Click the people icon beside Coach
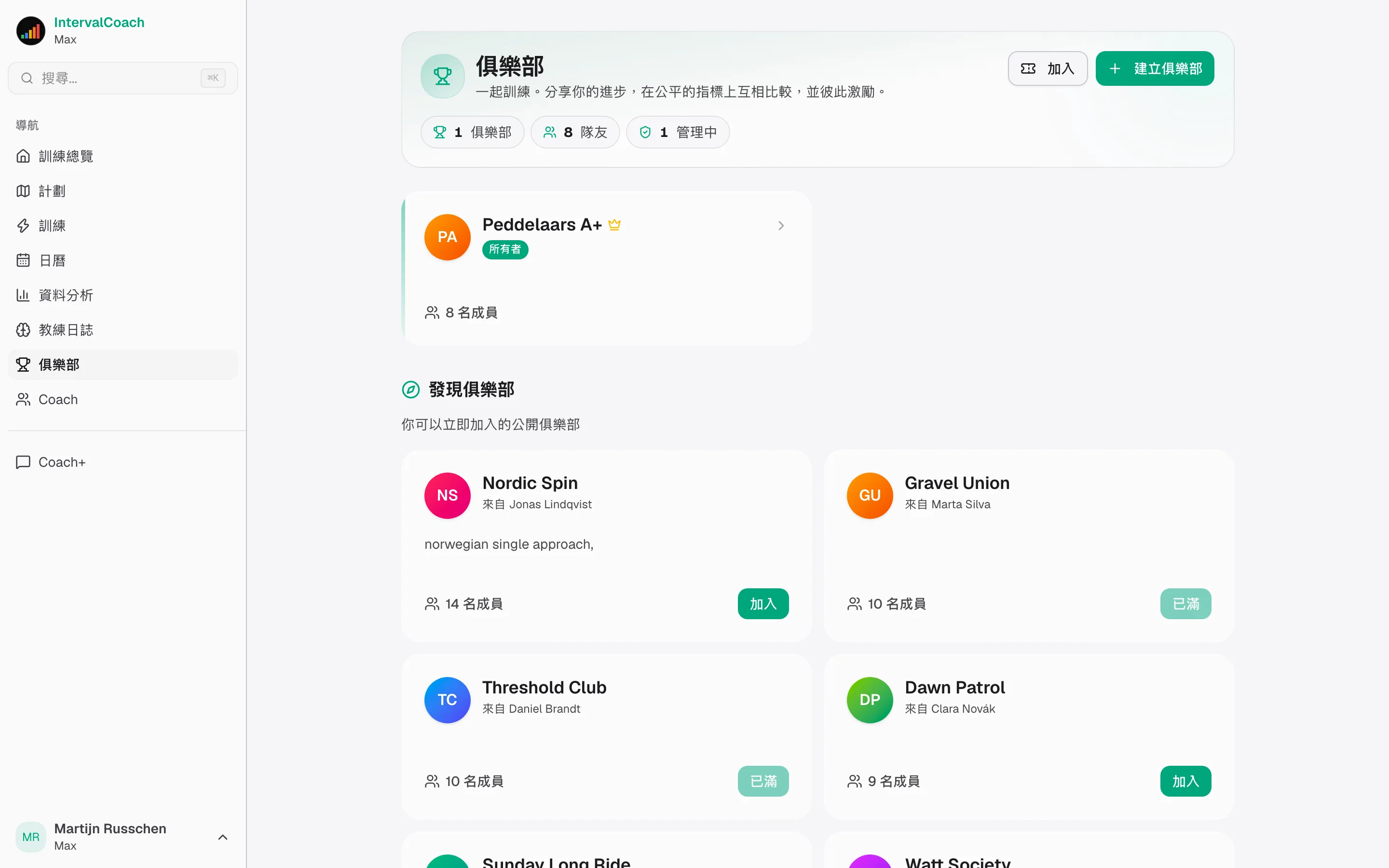This screenshot has height=868, width=1389. [x=23, y=400]
